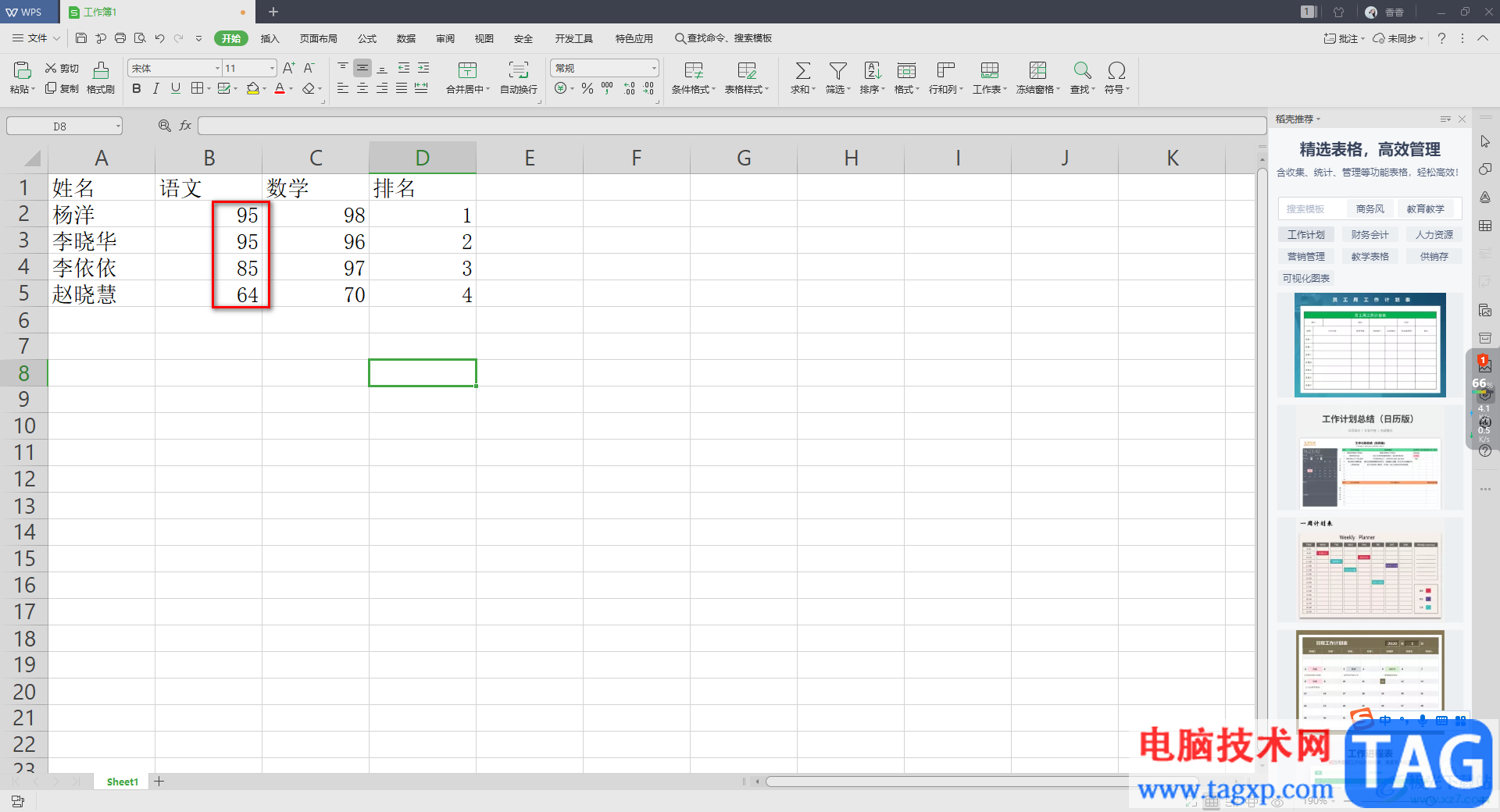Open 工作计划总结 (日历版) template thumbnail
This screenshot has height=812, width=1500.
tap(1370, 458)
